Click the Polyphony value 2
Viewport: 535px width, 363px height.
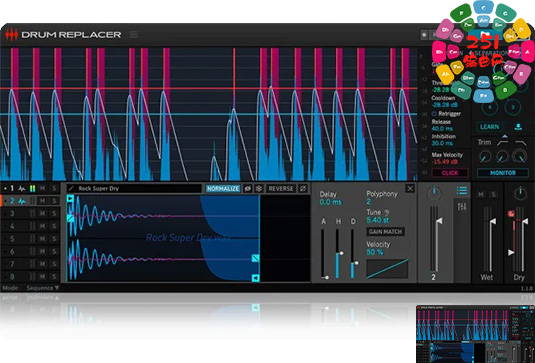(368, 202)
